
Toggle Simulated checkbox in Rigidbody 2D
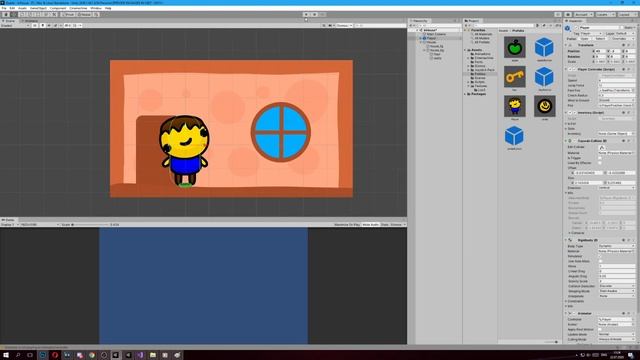(x=600, y=256)
